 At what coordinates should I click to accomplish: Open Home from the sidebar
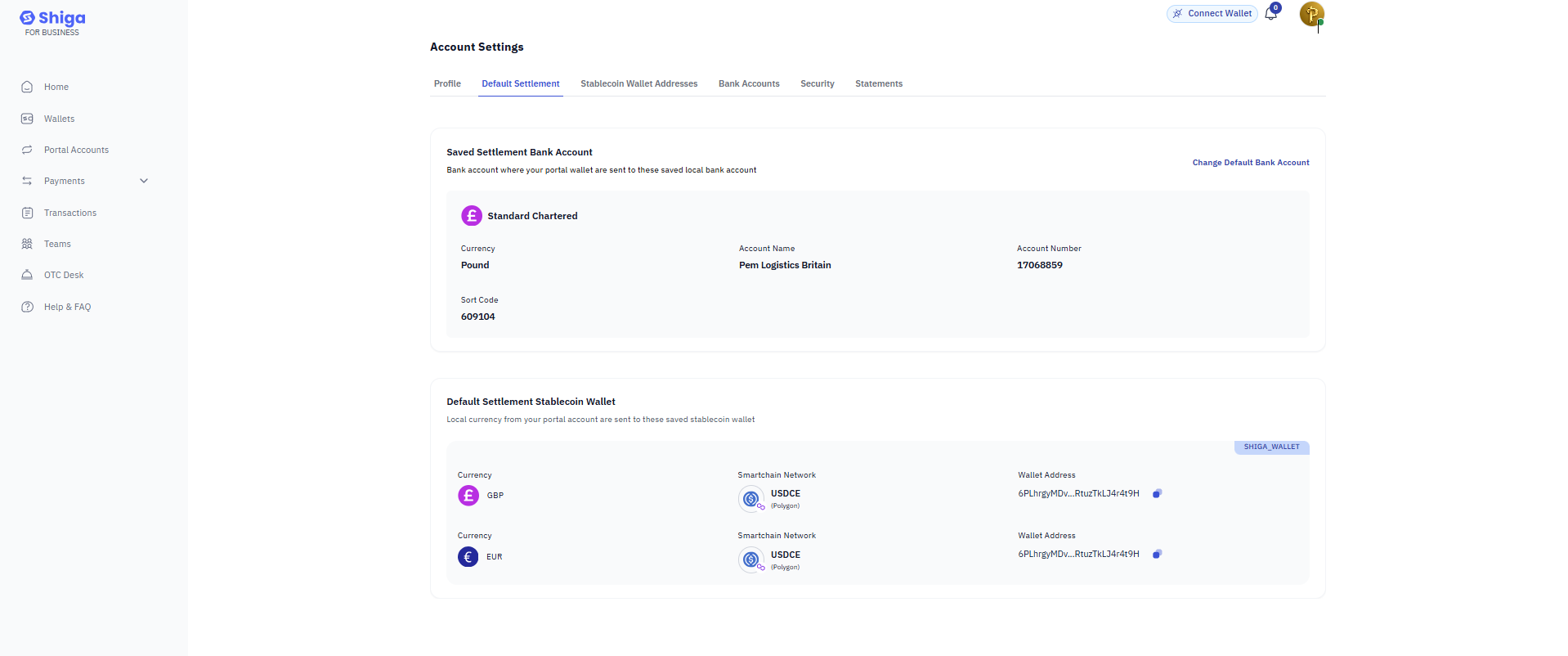point(56,87)
